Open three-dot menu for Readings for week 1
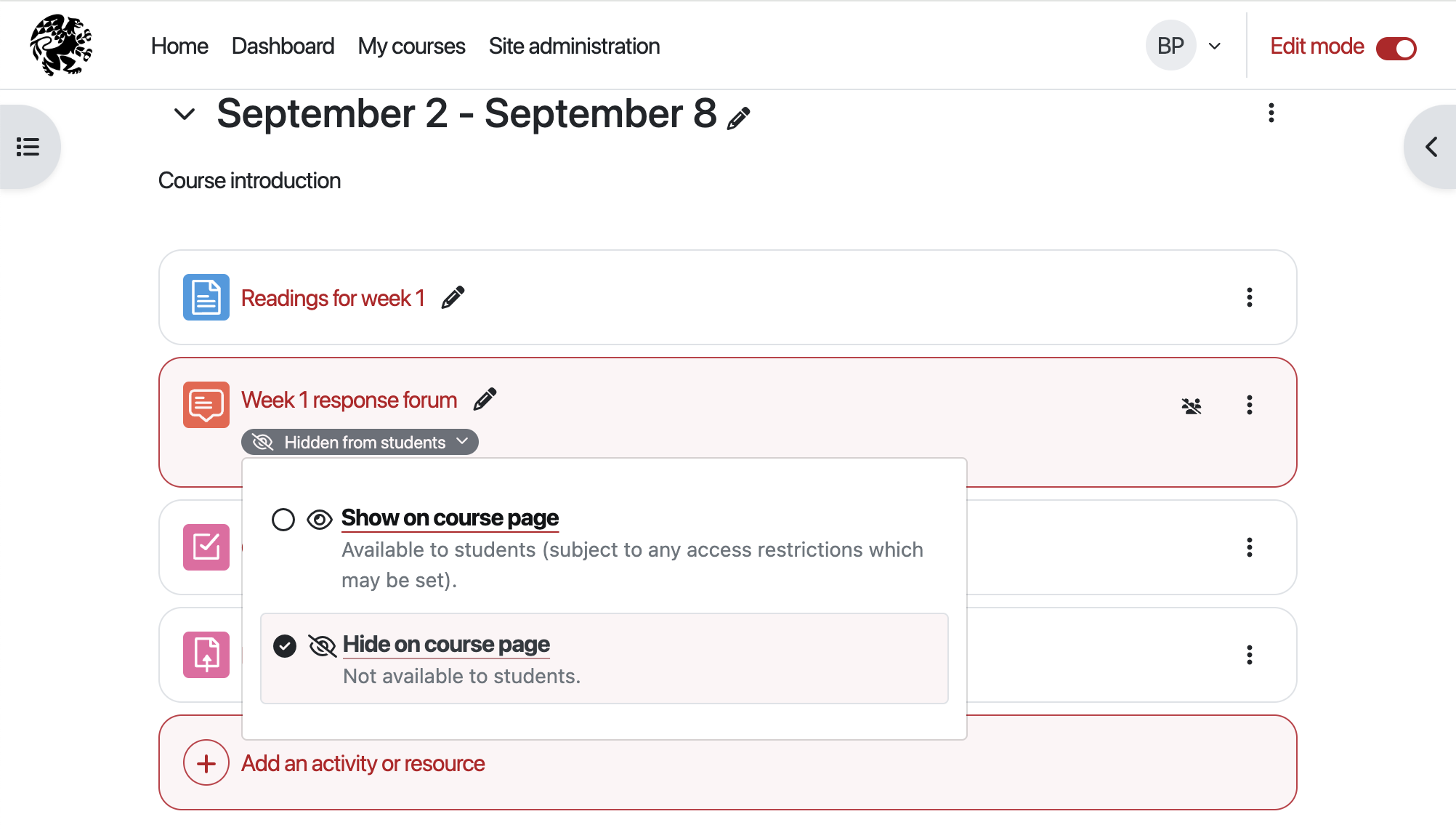1456x830 pixels. [x=1250, y=297]
